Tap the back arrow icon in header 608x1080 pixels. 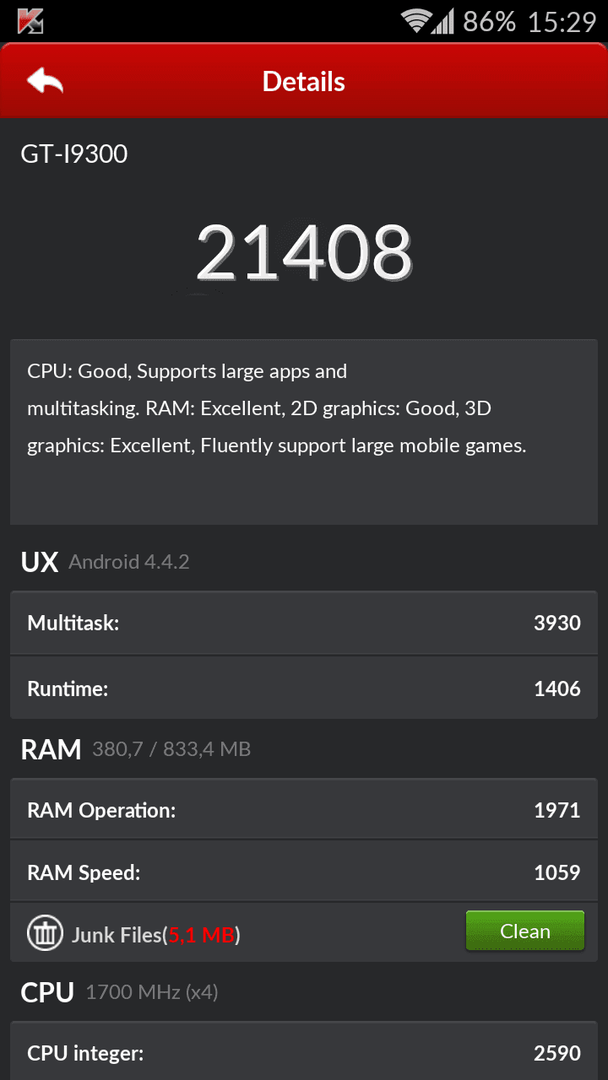45,81
